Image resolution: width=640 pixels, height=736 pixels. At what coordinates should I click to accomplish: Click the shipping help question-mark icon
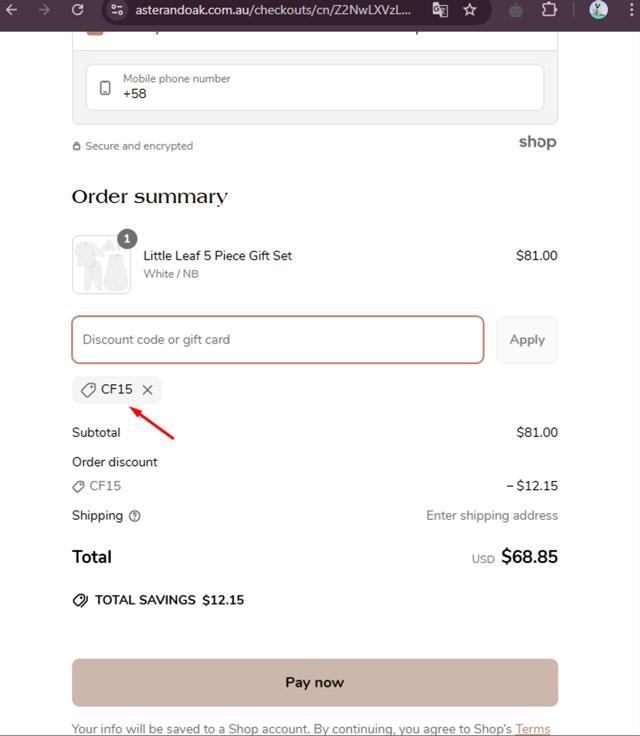(x=135, y=516)
